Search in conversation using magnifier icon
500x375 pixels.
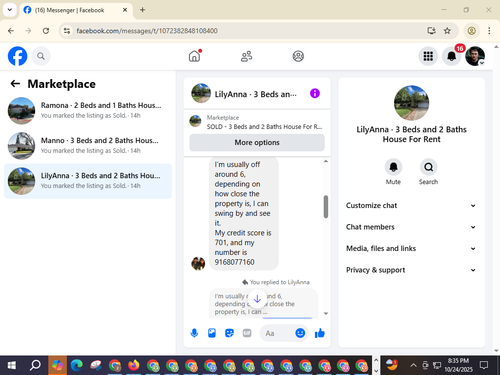coord(428,167)
